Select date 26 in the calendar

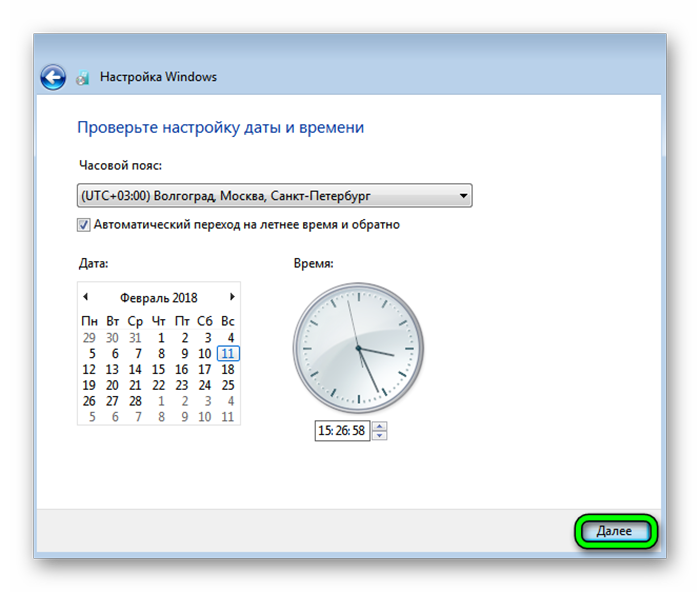click(89, 401)
